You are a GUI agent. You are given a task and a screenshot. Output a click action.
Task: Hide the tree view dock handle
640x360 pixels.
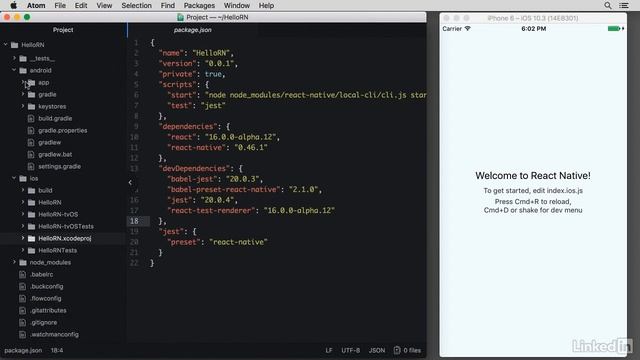point(130,182)
